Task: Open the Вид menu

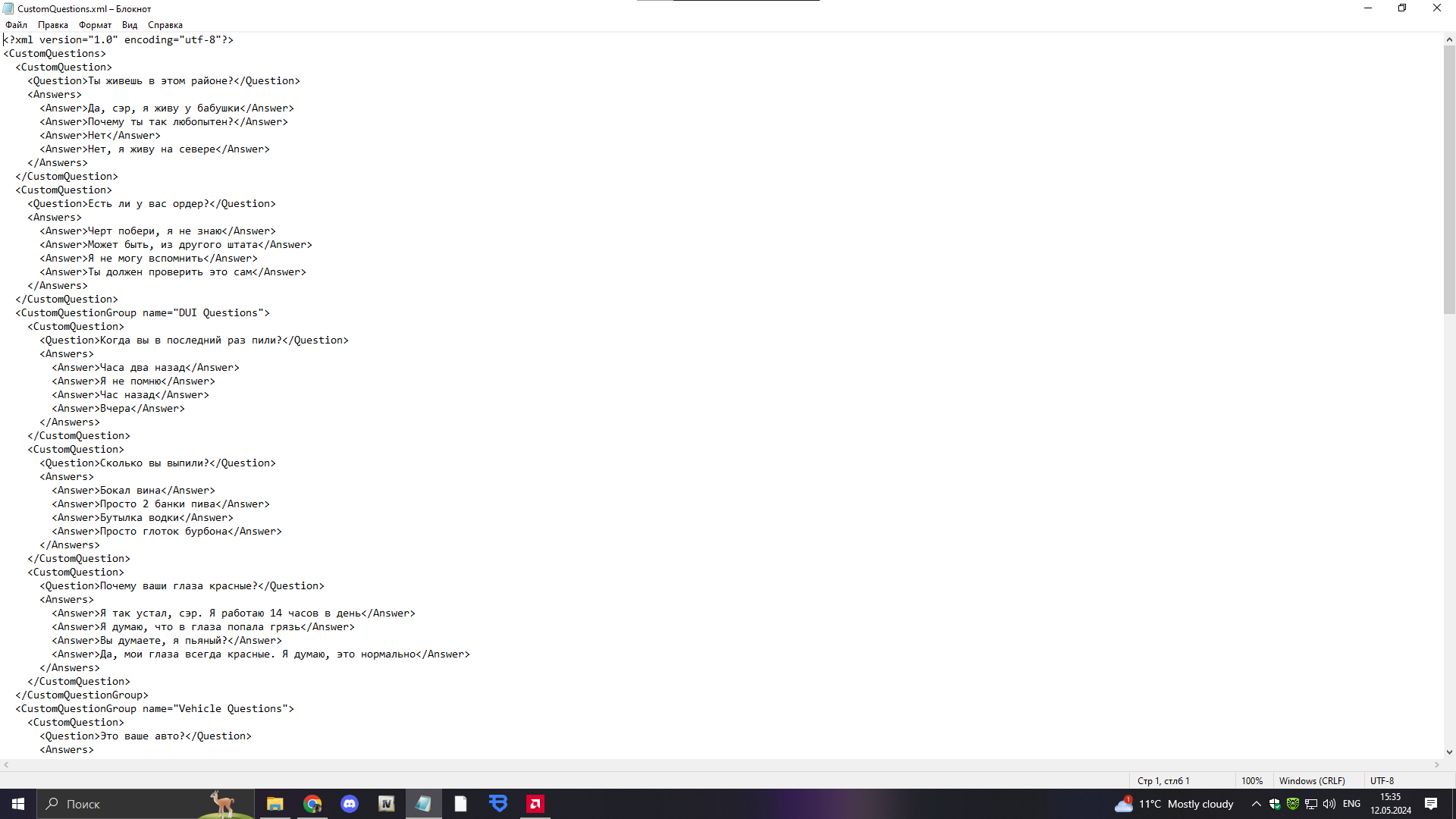Action: (x=130, y=25)
